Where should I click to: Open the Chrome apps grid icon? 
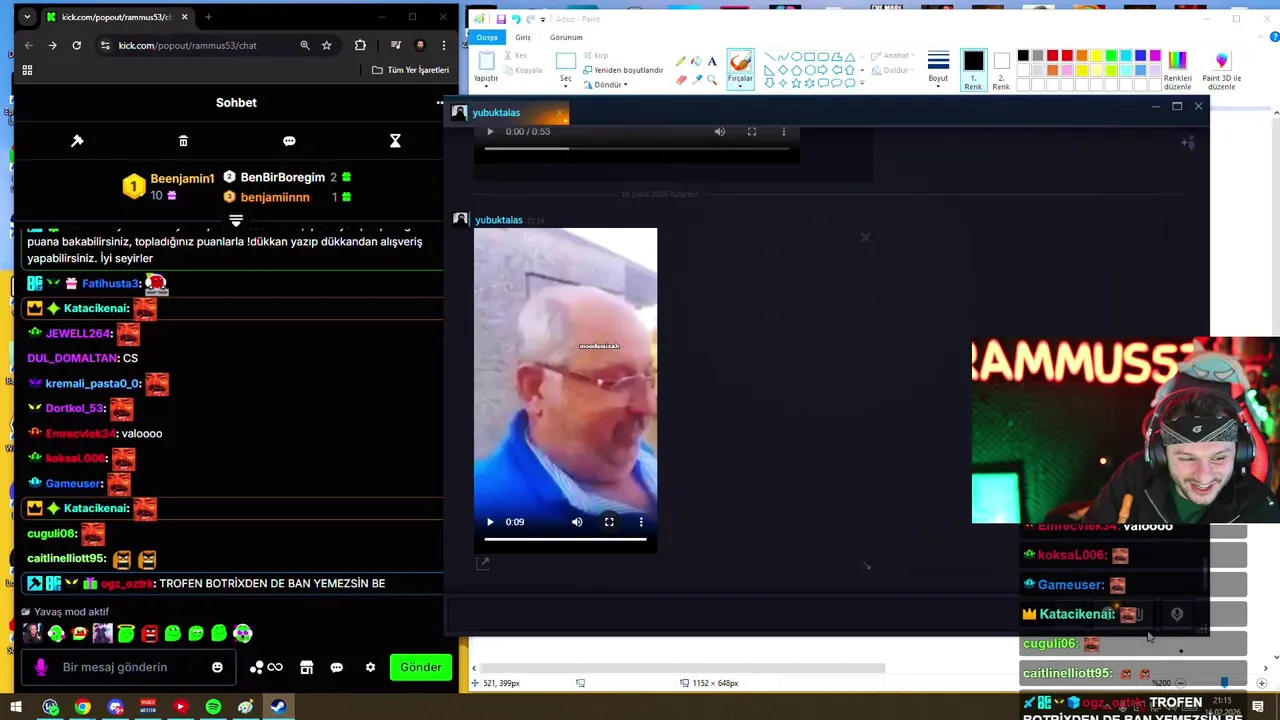coord(27,70)
